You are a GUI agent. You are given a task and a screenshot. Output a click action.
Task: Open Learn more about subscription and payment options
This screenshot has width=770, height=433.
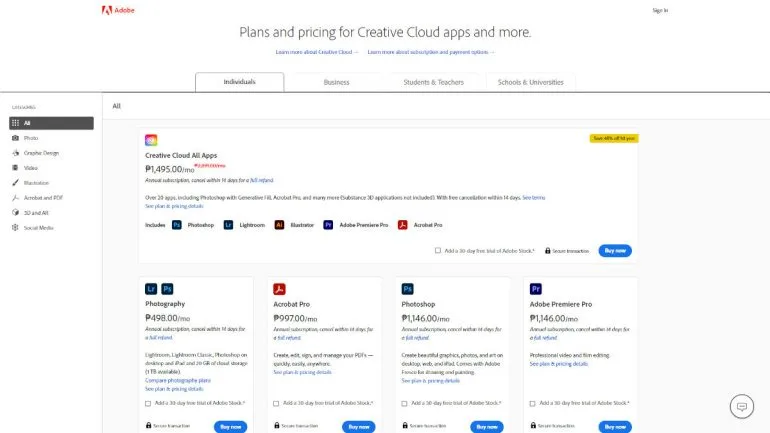(x=431, y=52)
